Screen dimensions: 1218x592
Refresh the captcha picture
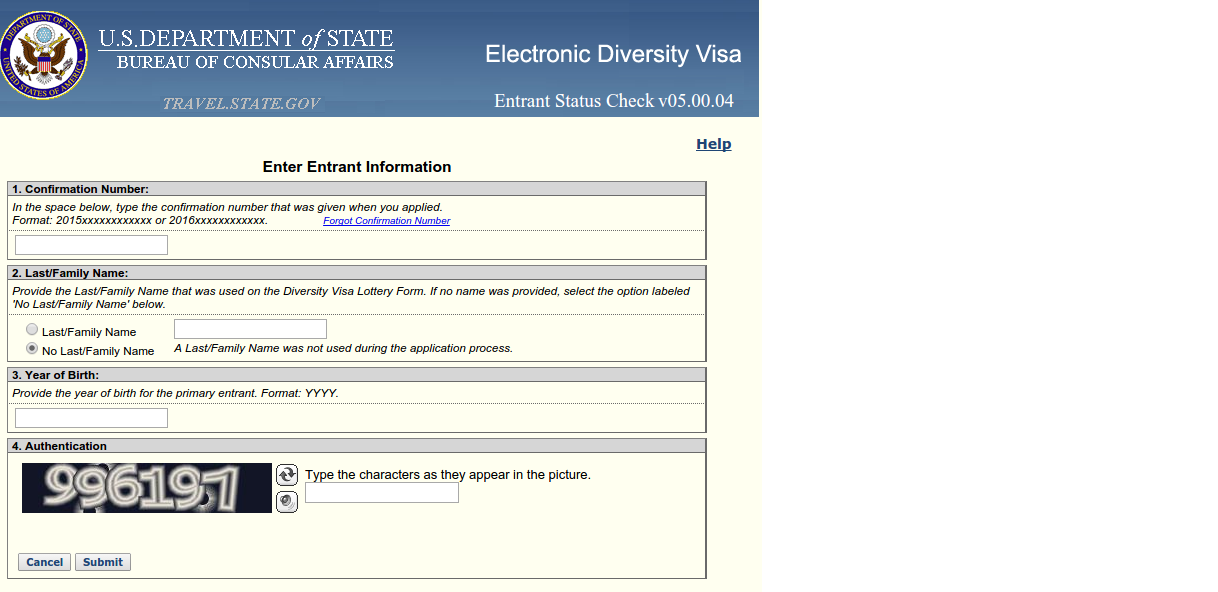287,474
